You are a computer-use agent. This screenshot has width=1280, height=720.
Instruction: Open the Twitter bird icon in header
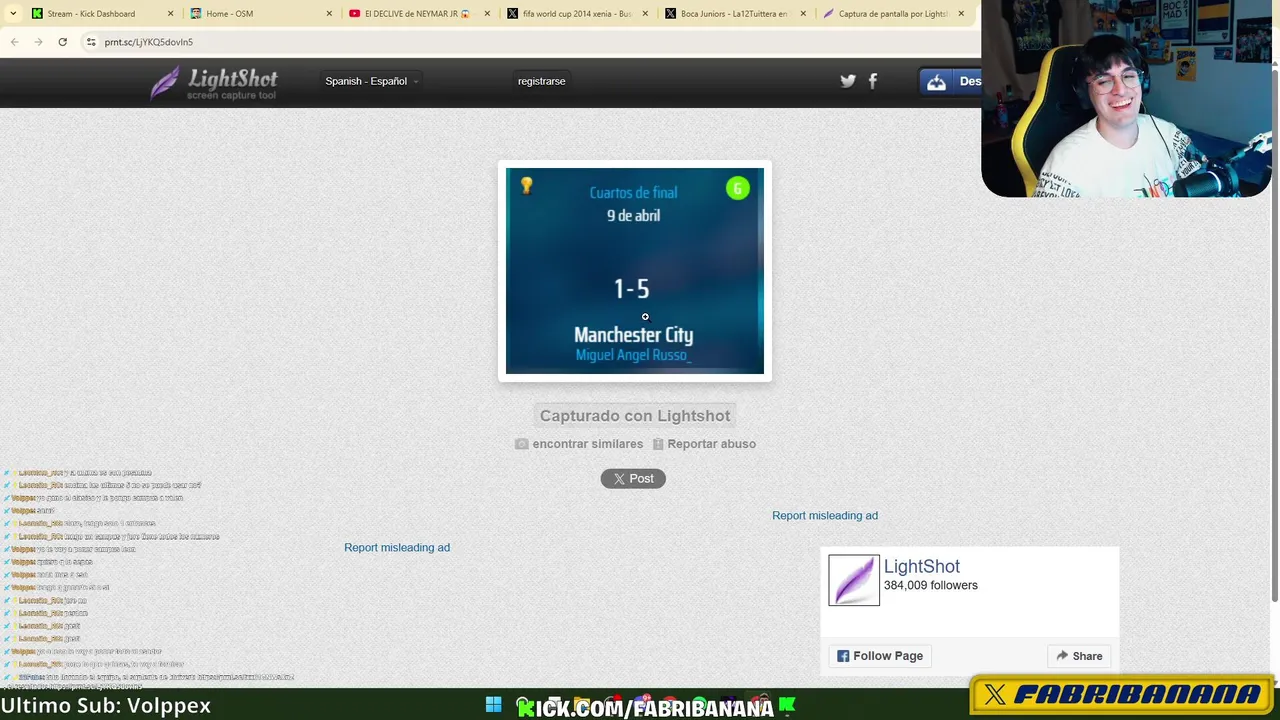pos(848,81)
